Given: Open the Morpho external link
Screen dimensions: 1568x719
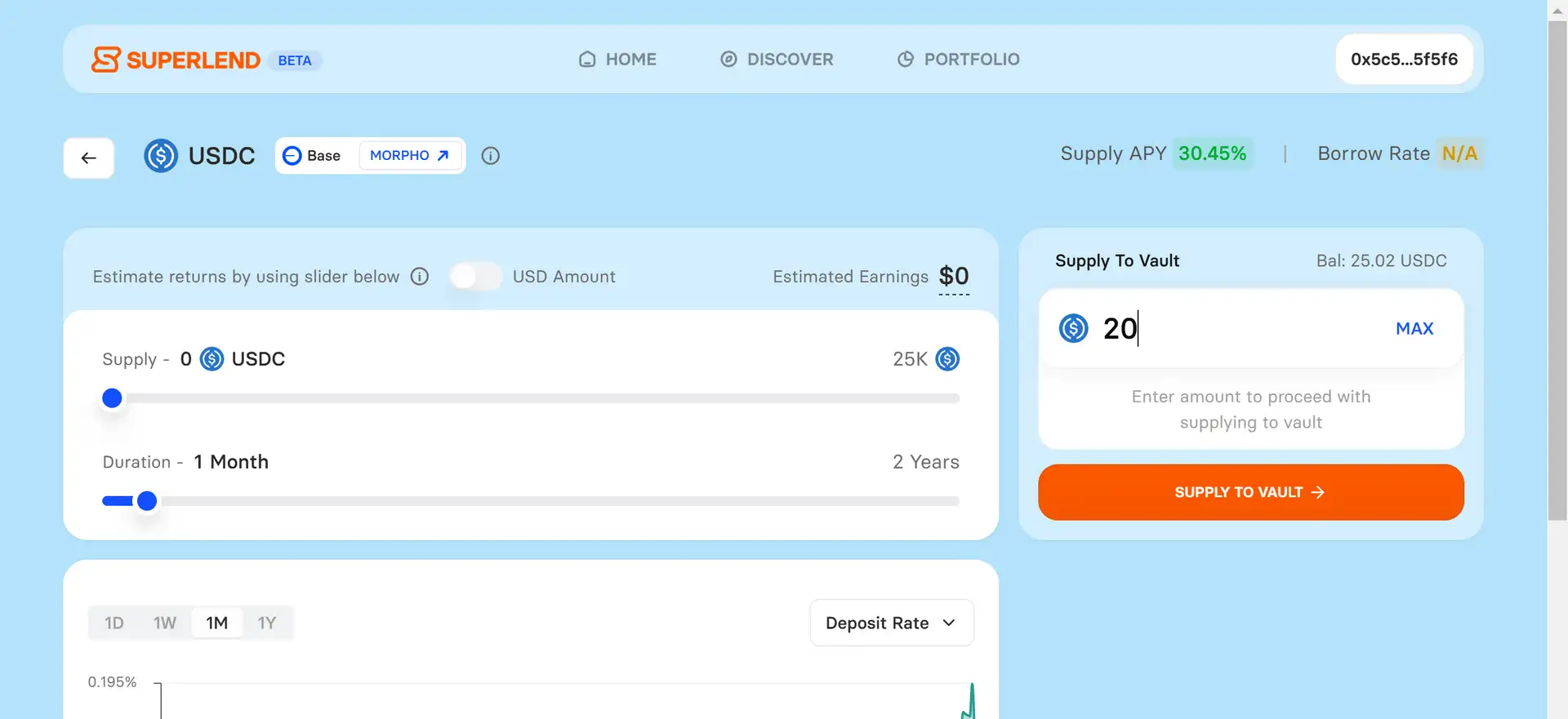Looking at the screenshot, I should (x=410, y=156).
